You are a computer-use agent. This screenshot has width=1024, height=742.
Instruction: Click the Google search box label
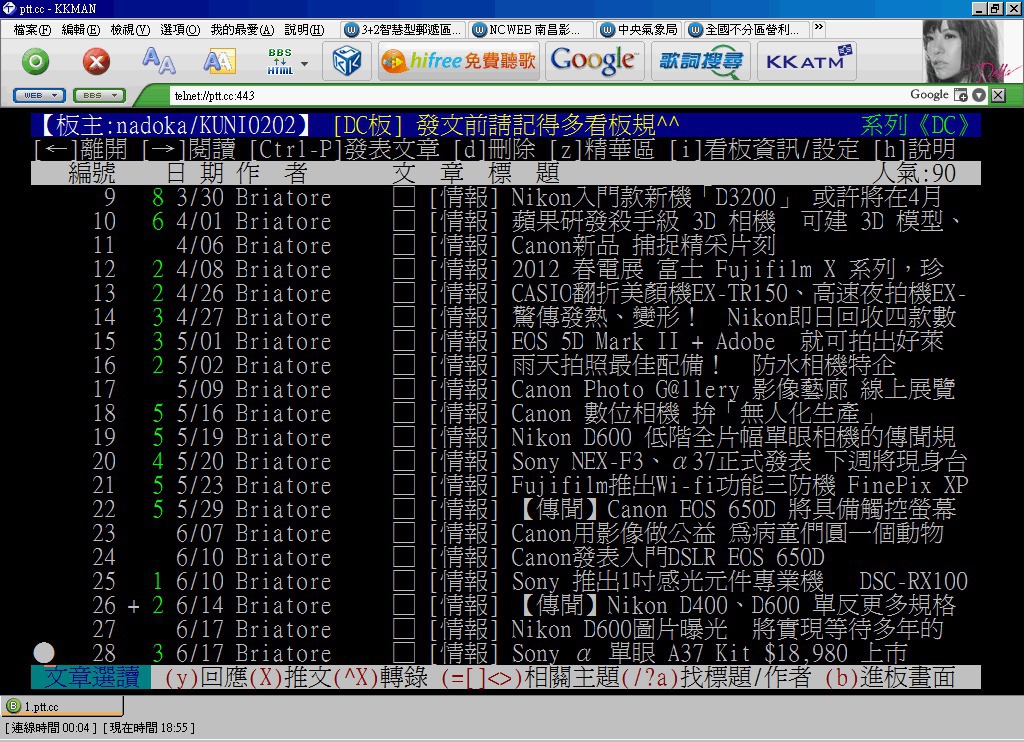pos(929,95)
